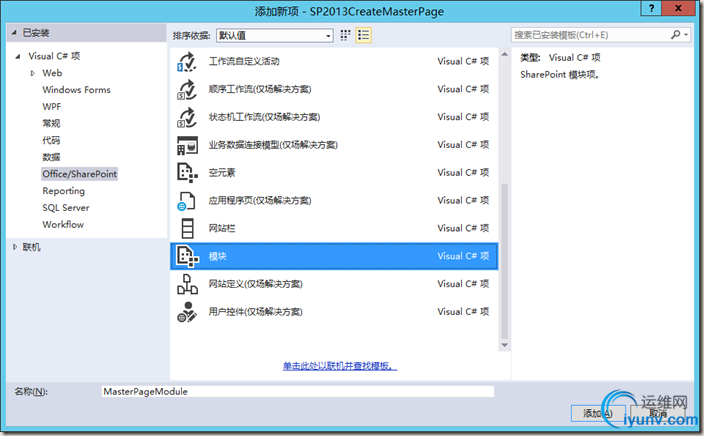Select 应用程序页(仅场解决方案) template name

click(x=260, y=201)
